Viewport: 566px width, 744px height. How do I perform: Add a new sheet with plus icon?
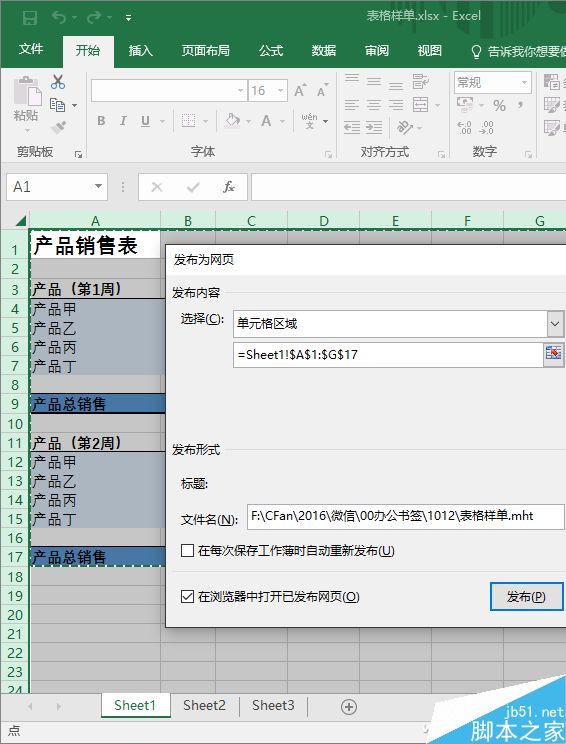tap(349, 707)
